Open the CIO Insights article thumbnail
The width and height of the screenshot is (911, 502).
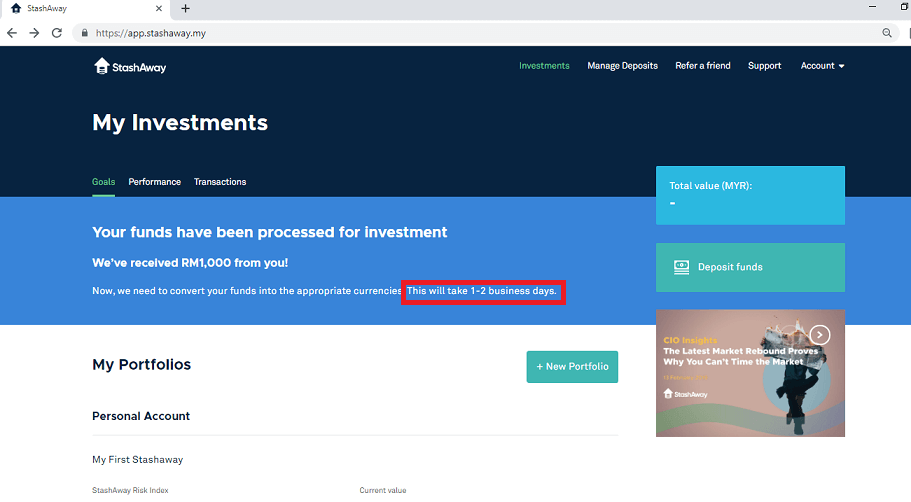coord(750,373)
